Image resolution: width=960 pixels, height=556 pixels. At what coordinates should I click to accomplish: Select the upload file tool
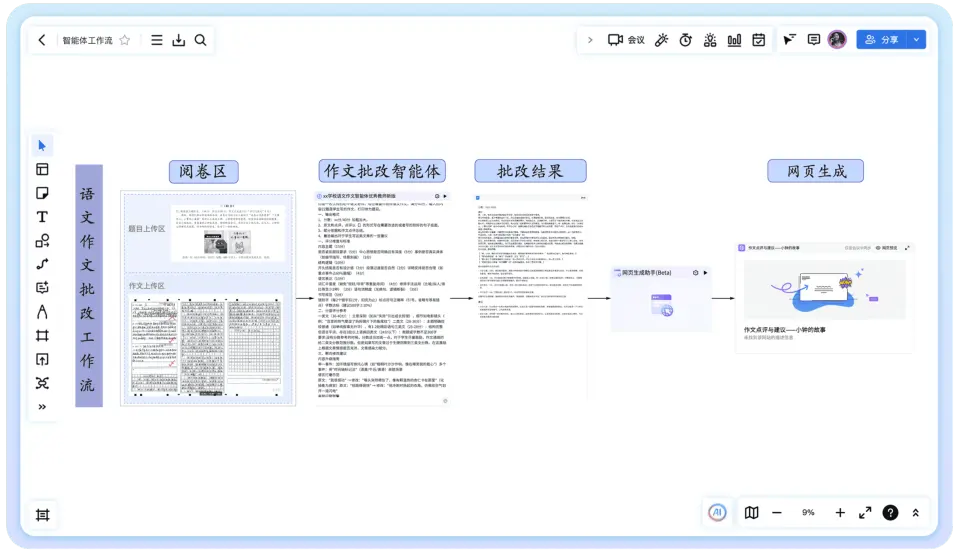42,359
